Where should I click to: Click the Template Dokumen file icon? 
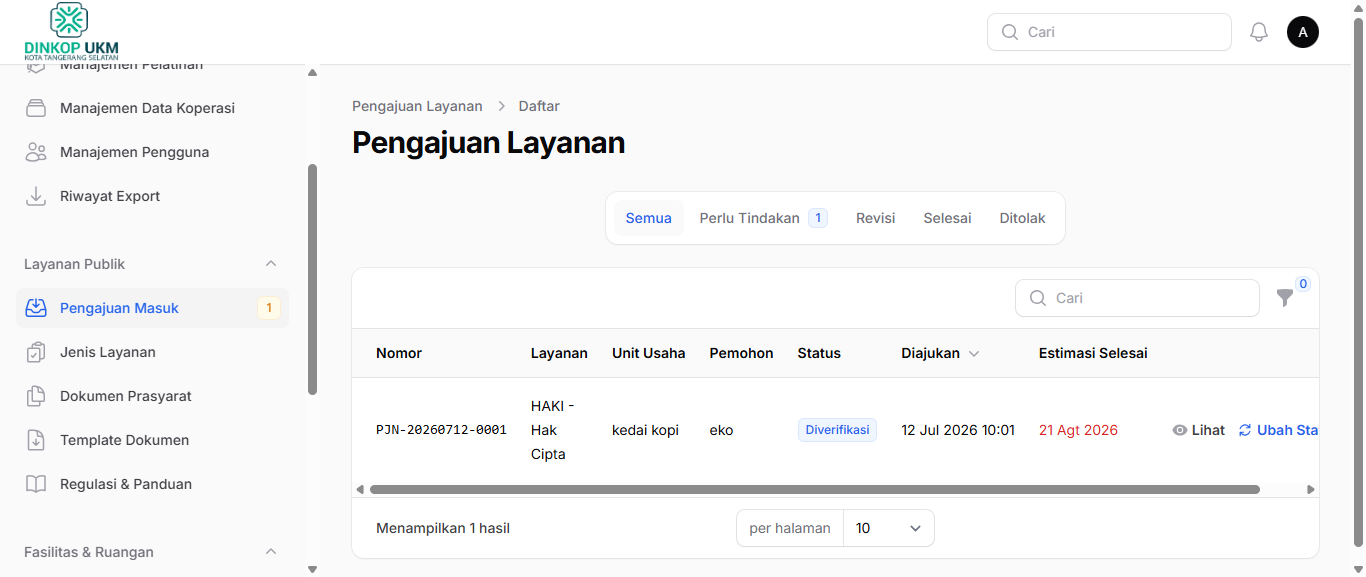click(x=36, y=440)
